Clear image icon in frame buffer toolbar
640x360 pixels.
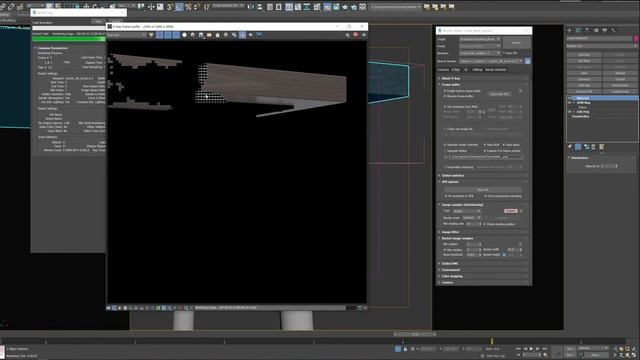[218, 35]
